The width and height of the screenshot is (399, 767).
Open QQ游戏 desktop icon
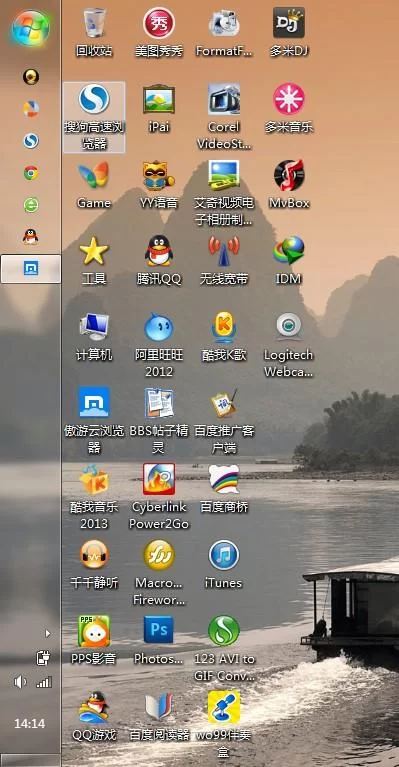coord(94,717)
